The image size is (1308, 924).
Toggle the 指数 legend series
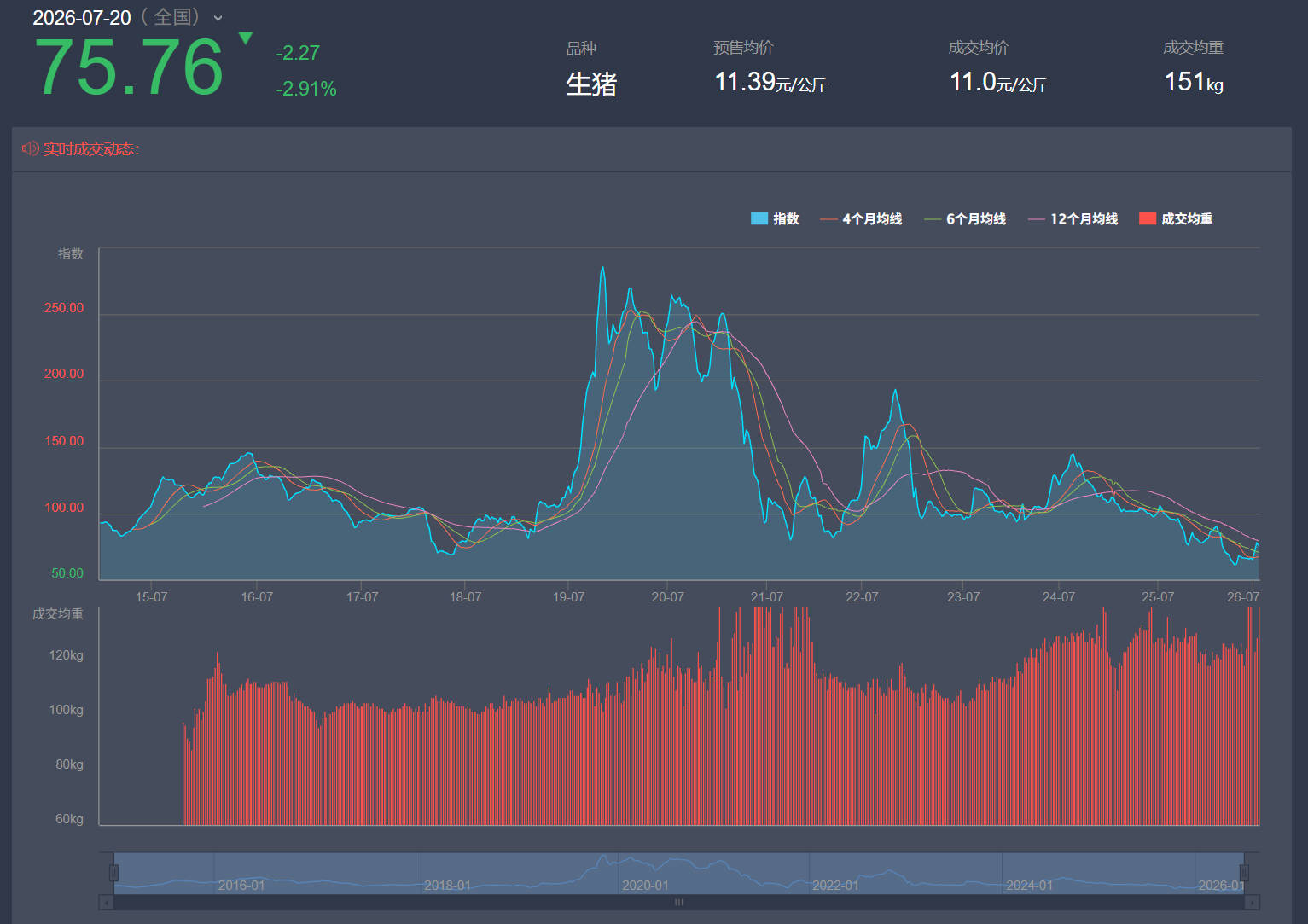[x=775, y=218]
